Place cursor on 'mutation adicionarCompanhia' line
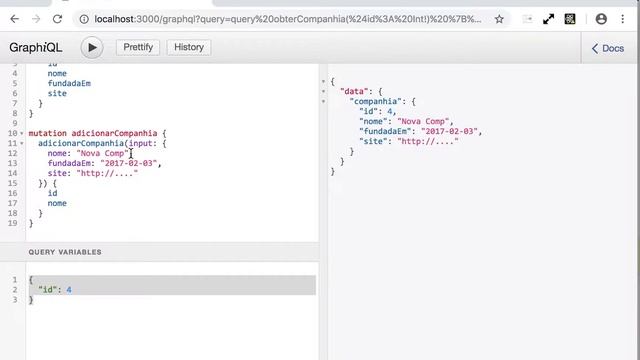This screenshot has height=360, width=640. coord(97,133)
